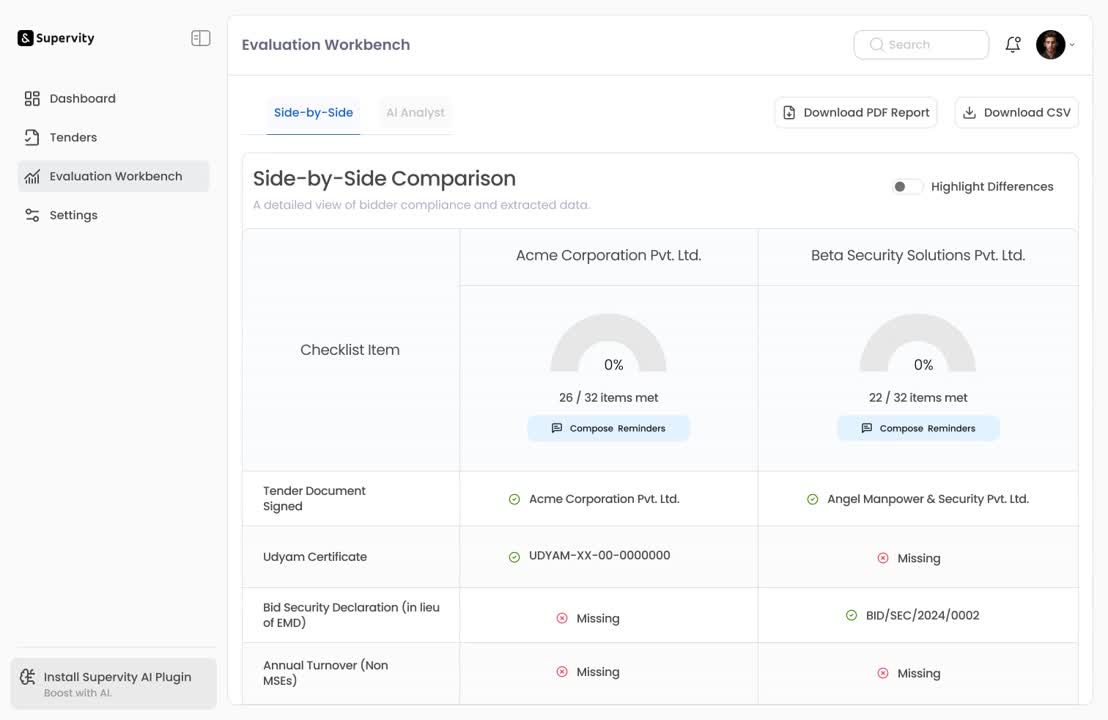Screen dimensions: 1108x720
Task: Click the Udyam Certificate row label
Action: pyautogui.click(x=315, y=557)
